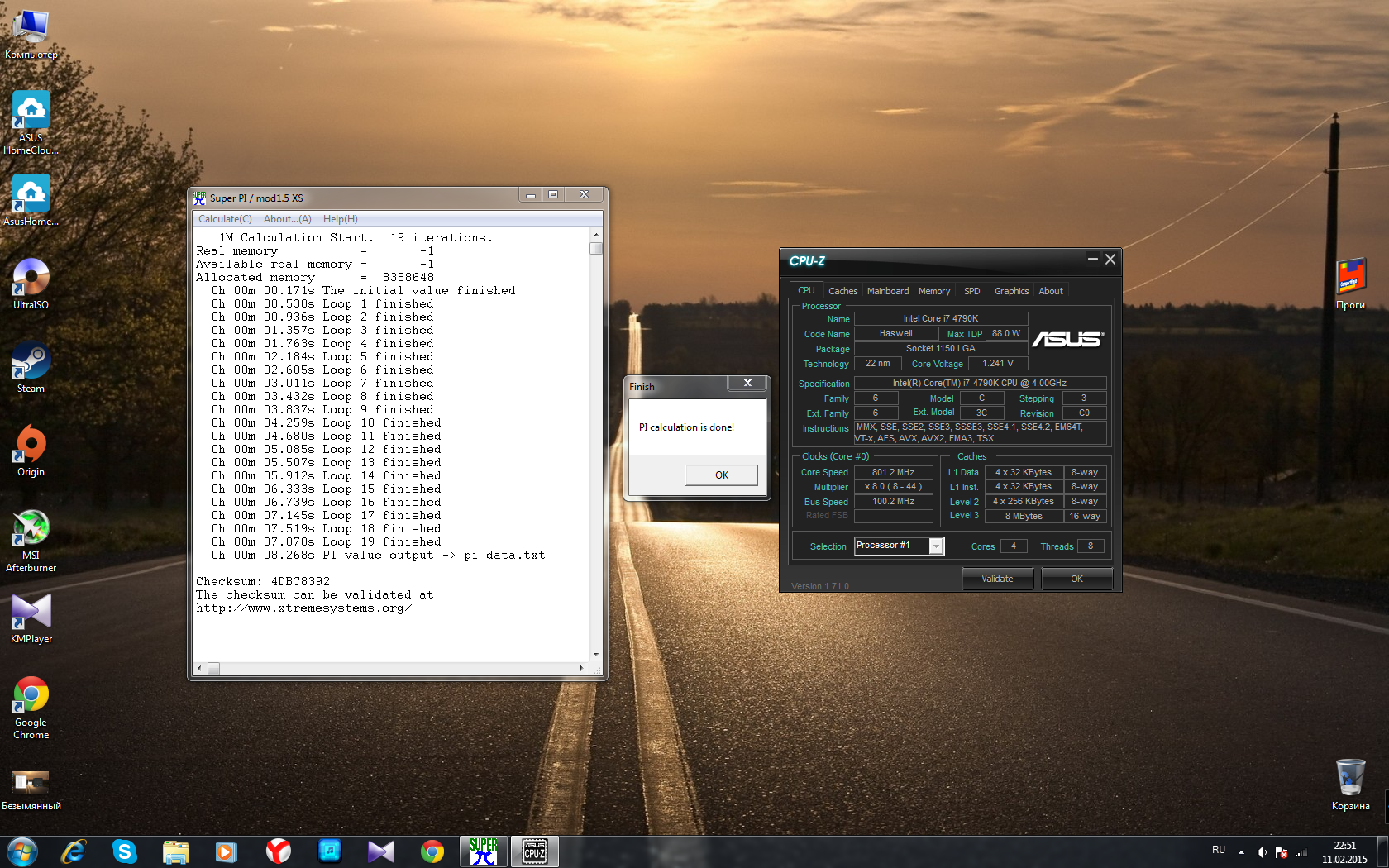Open KMPlayer desktop shortcut
Image resolution: width=1389 pixels, height=868 pixels.
pyautogui.click(x=31, y=613)
